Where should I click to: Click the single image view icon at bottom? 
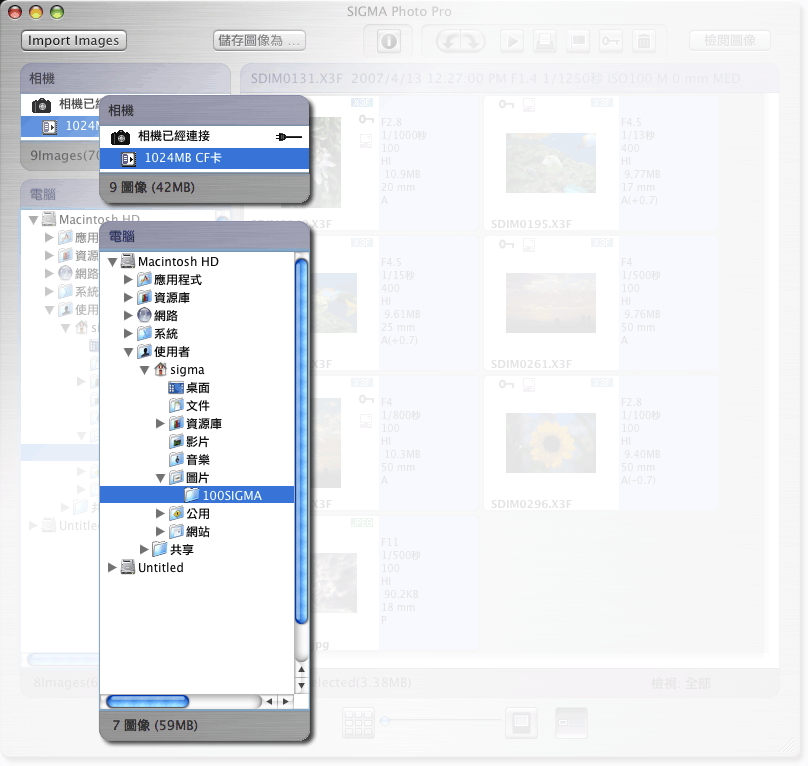pos(521,723)
